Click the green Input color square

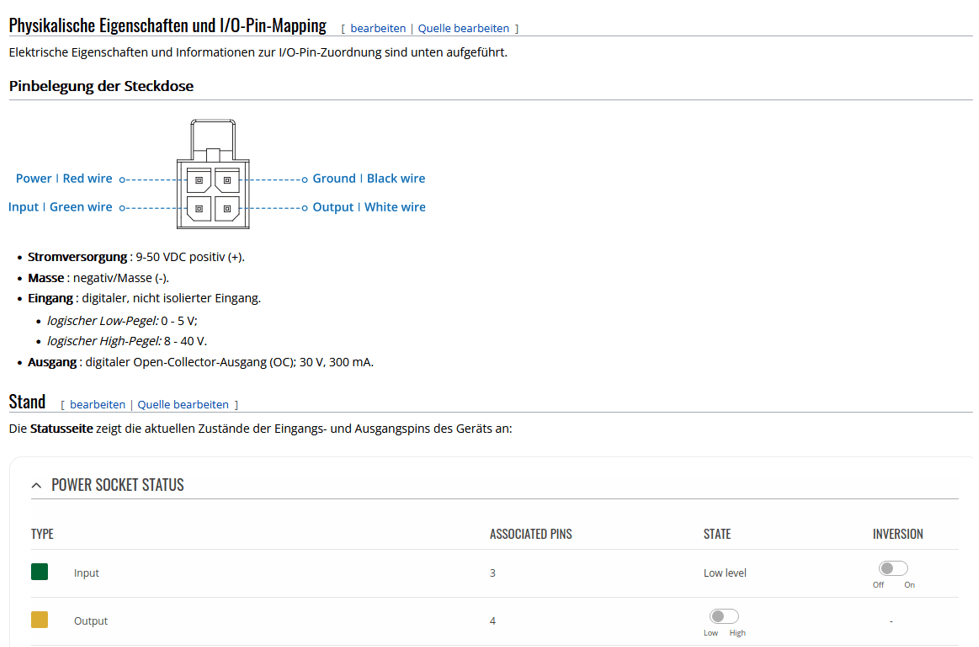[40, 573]
